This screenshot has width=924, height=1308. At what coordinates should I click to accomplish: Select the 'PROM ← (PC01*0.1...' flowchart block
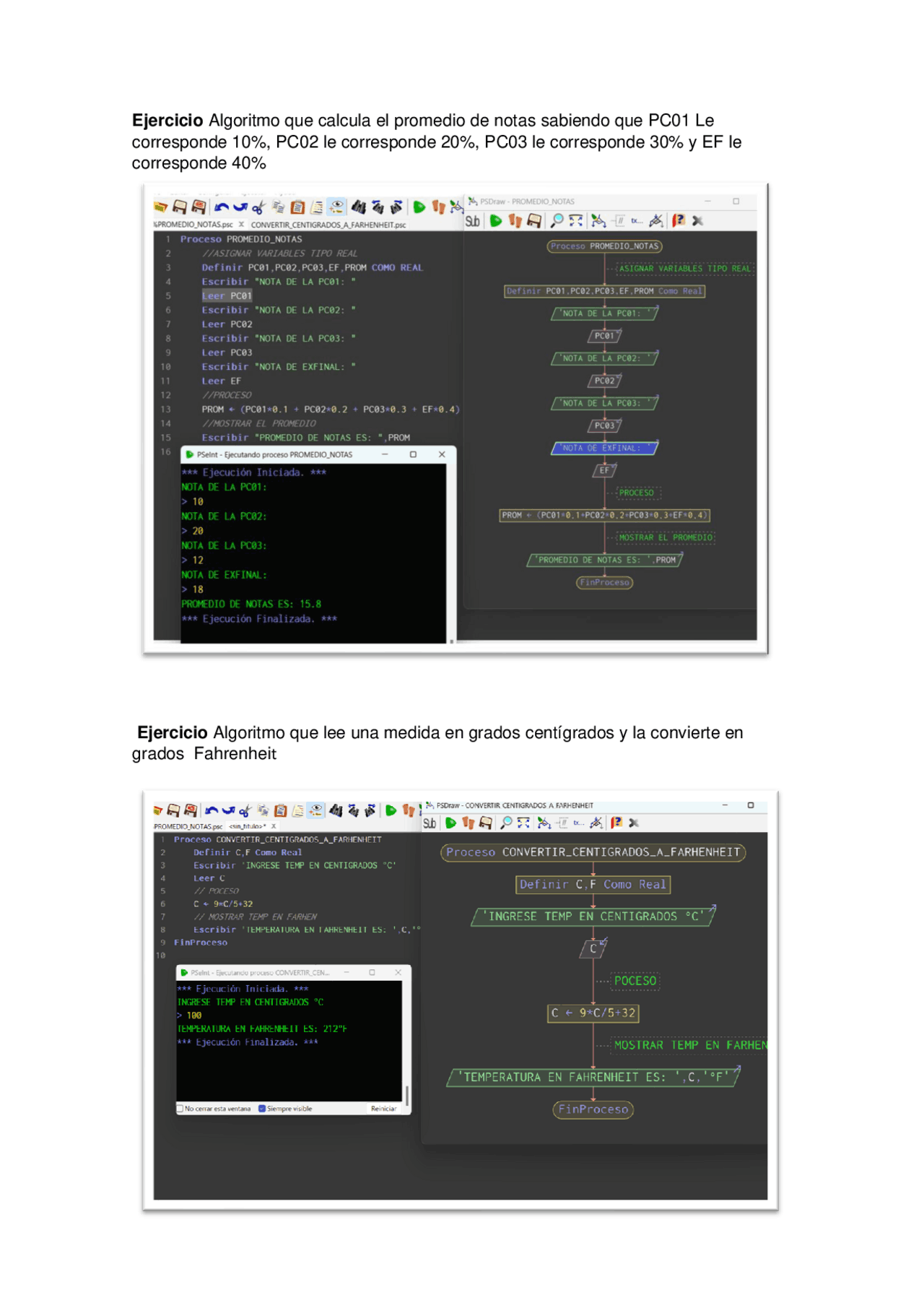point(604,516)
